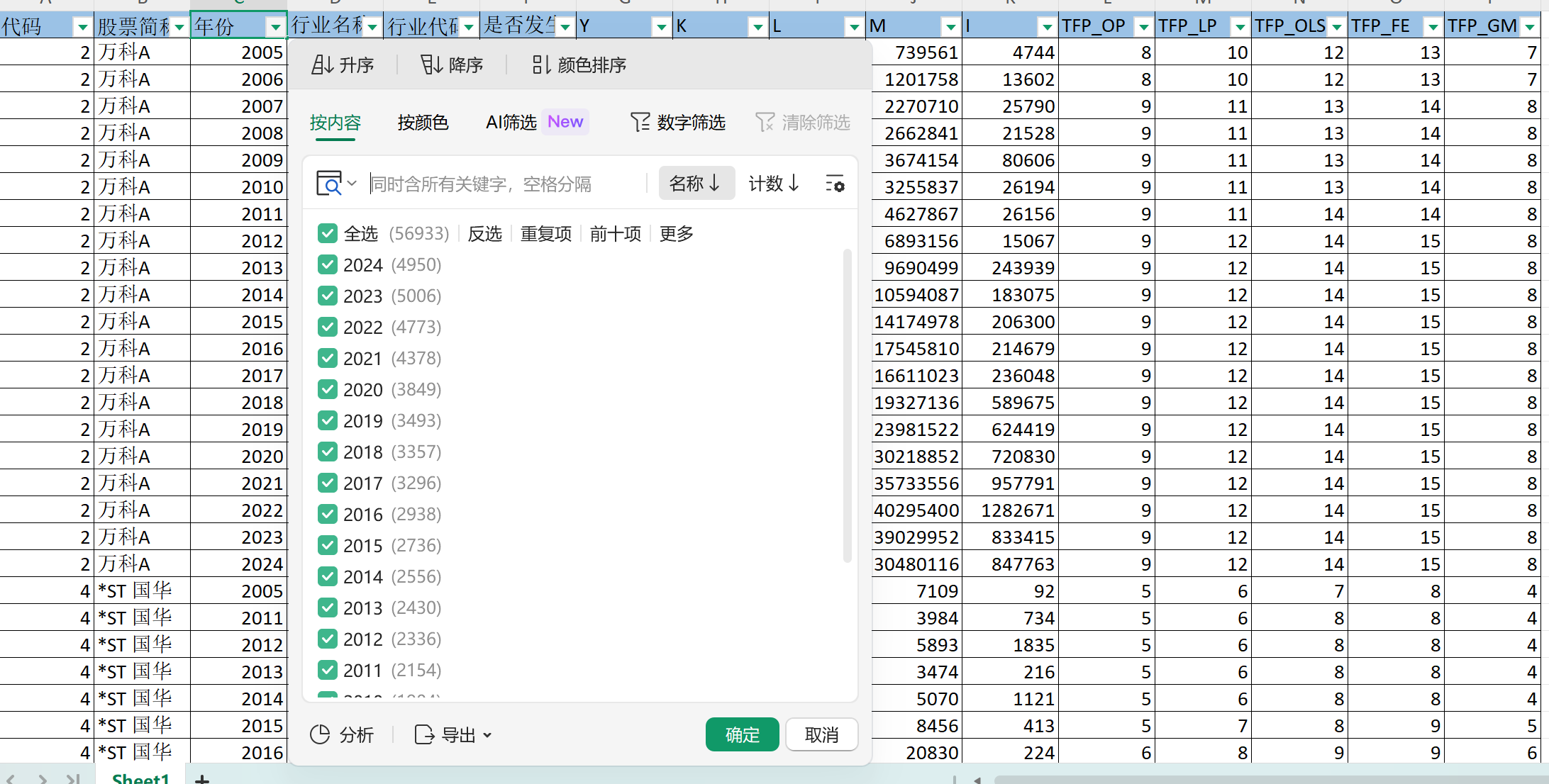Open the TFP_OP column filter dropdown
This screenshot has width=1549, height=784.
(x=1143, y=28)
